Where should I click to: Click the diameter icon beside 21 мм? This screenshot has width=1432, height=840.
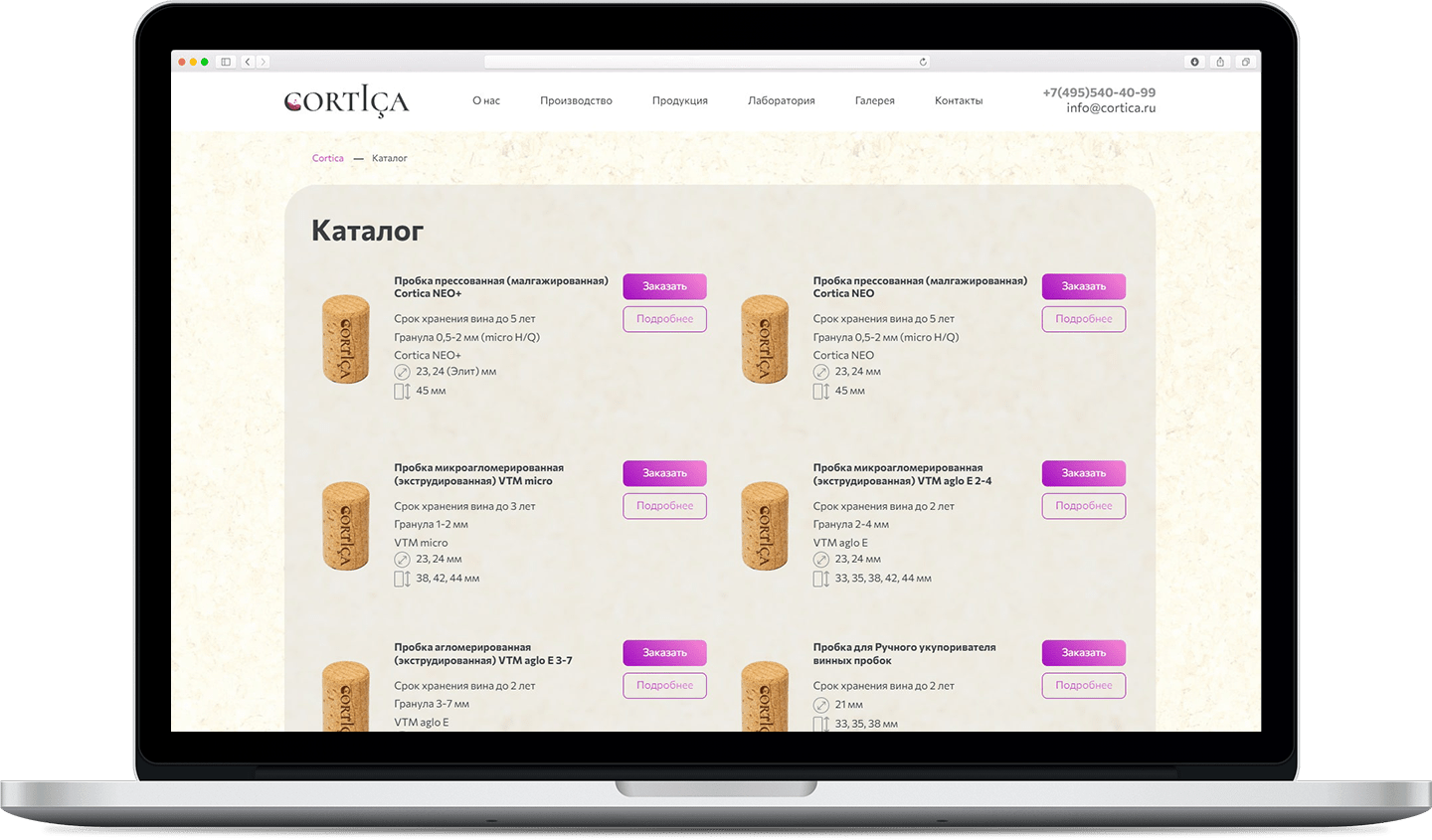pos(821,705)
